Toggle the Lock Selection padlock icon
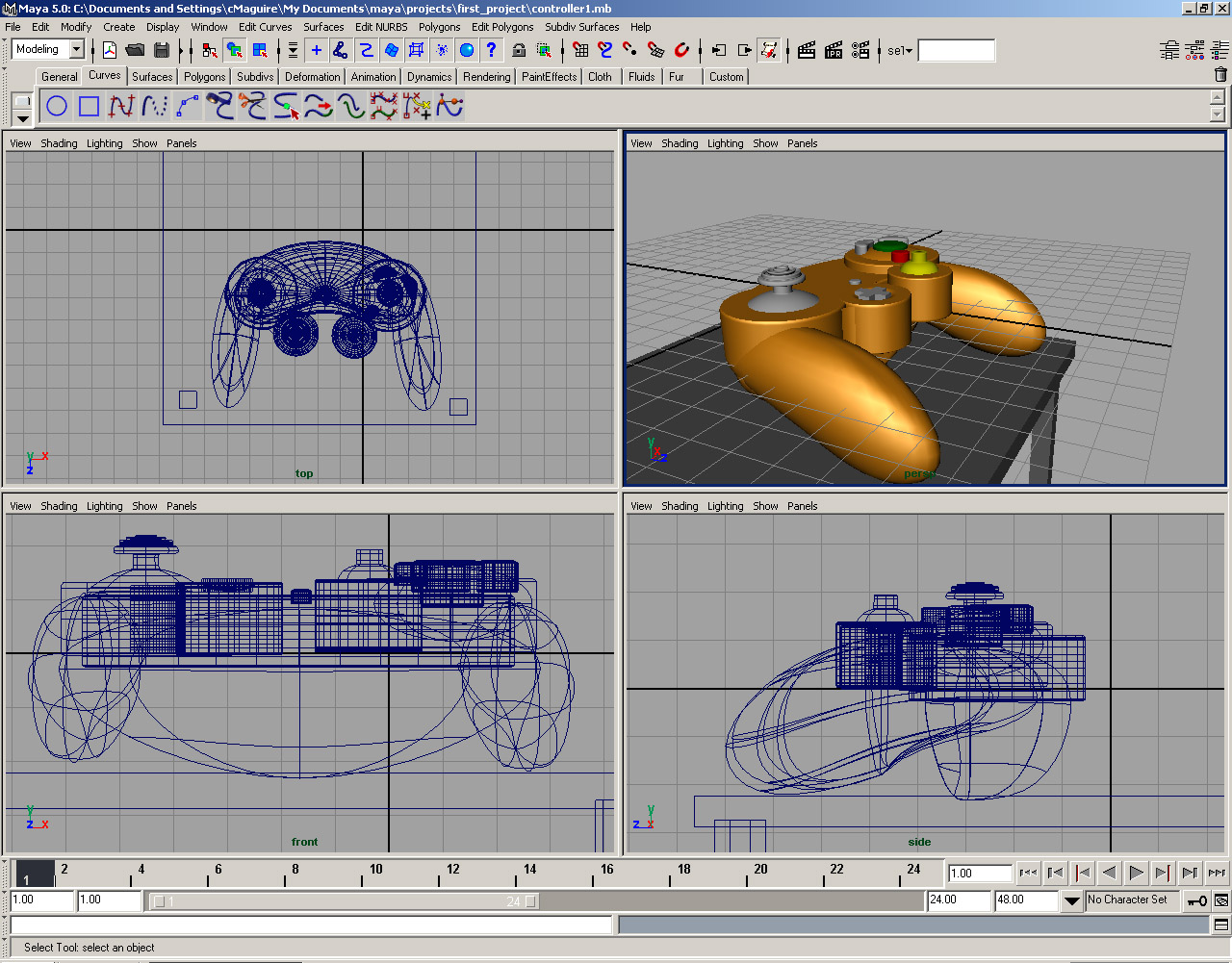The image size is (1232, 963). pos(519,50)
